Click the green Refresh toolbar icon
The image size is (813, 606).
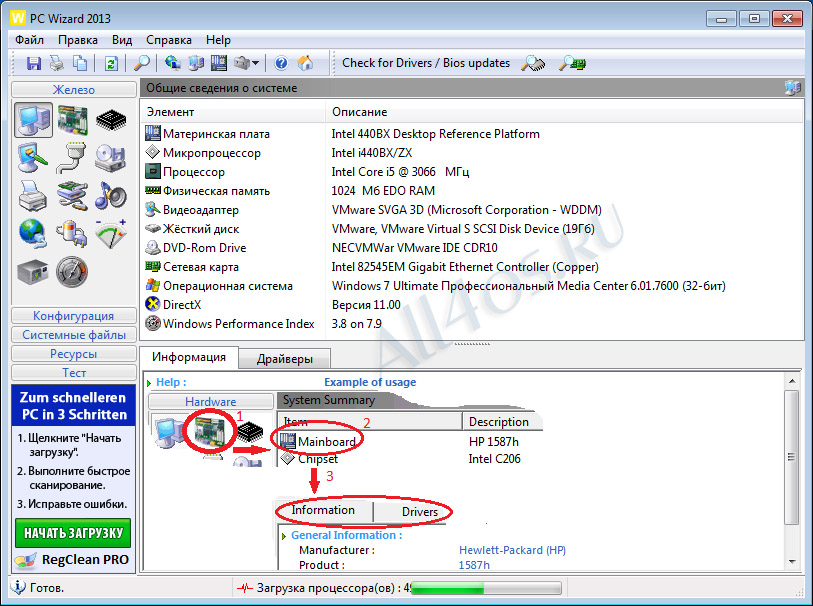pyautogui.click(x=111, y=63)
